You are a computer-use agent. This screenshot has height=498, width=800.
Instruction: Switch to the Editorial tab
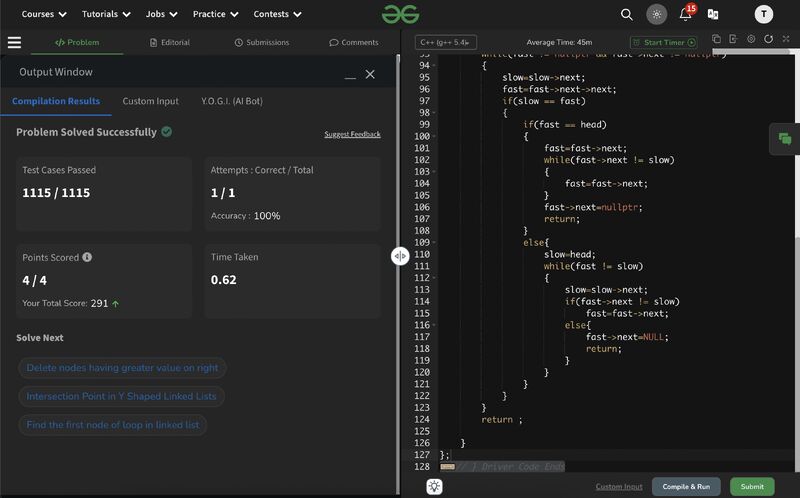pyautogui.click(x=167, y=42)
